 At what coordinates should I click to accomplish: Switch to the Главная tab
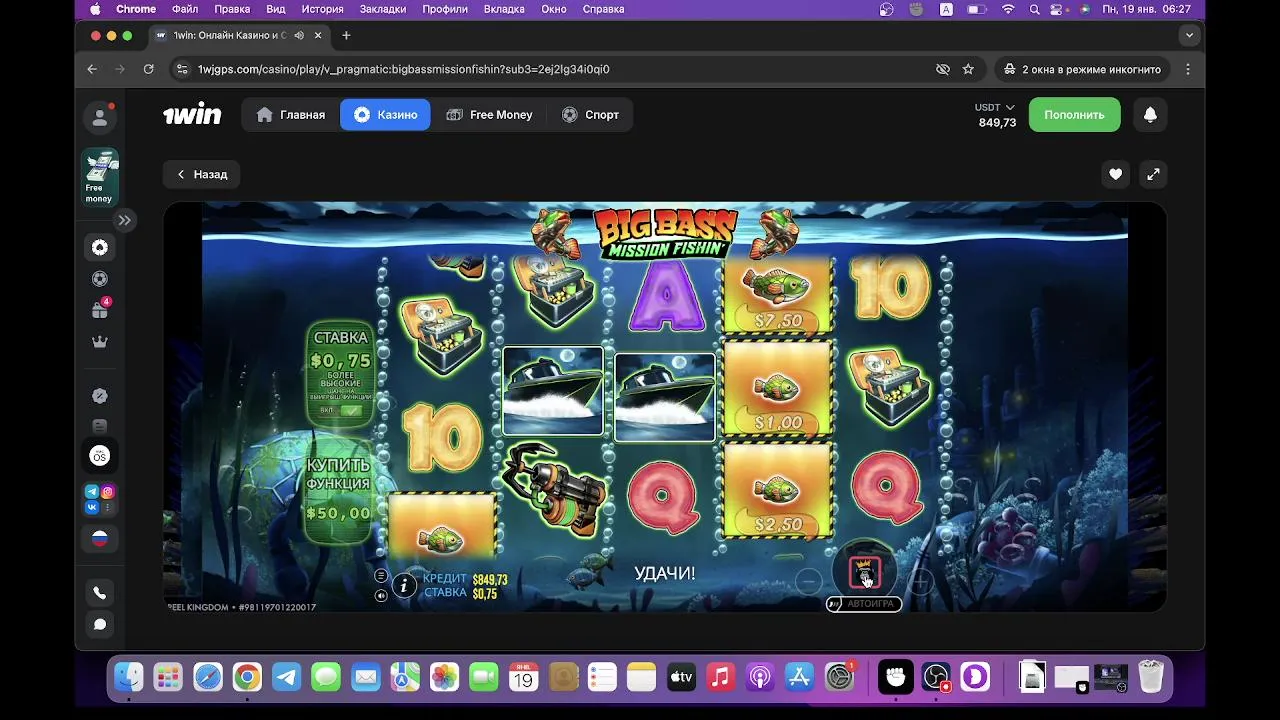click(291, 115)
